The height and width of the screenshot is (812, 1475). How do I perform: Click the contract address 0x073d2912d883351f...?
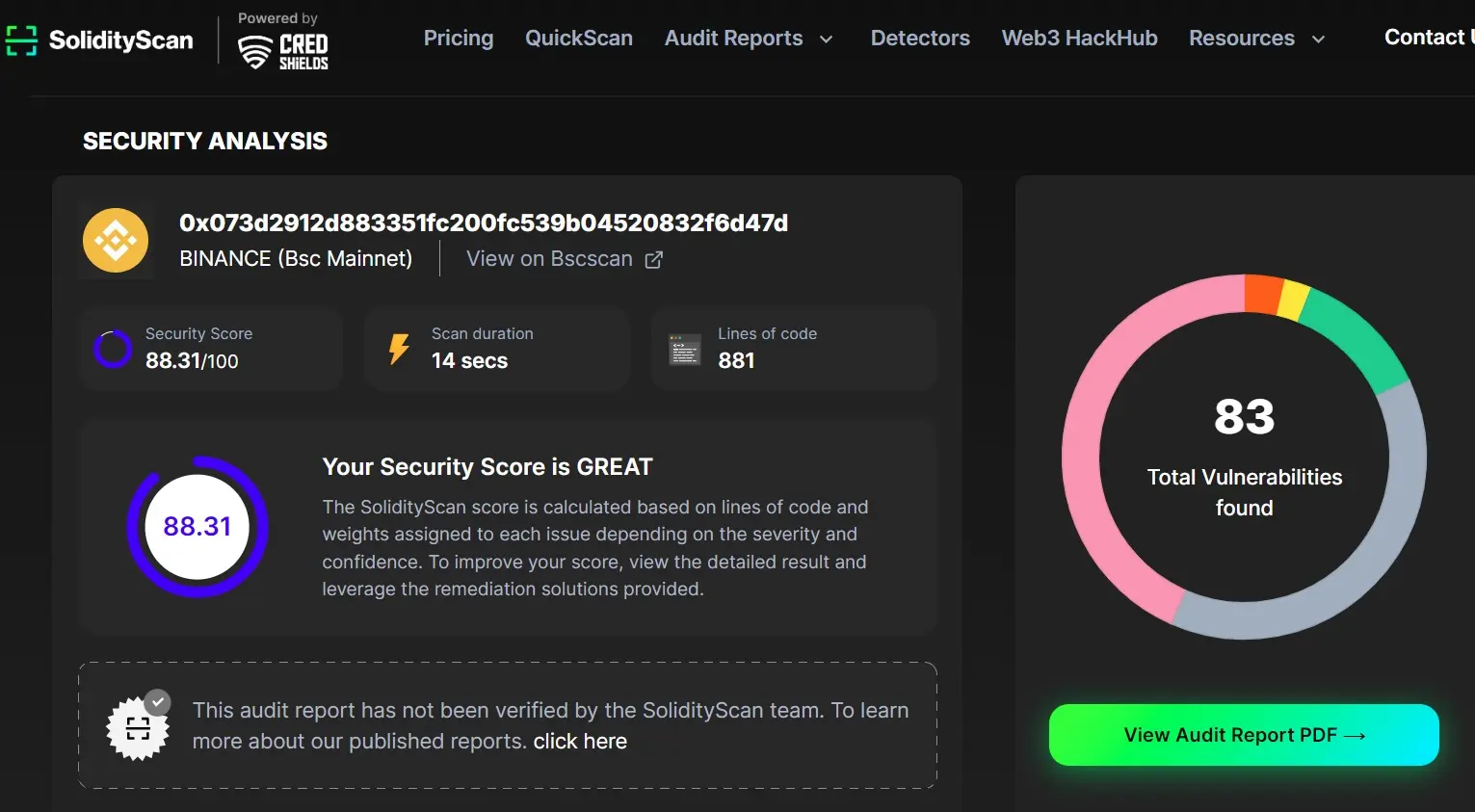(x=484, y=223)
